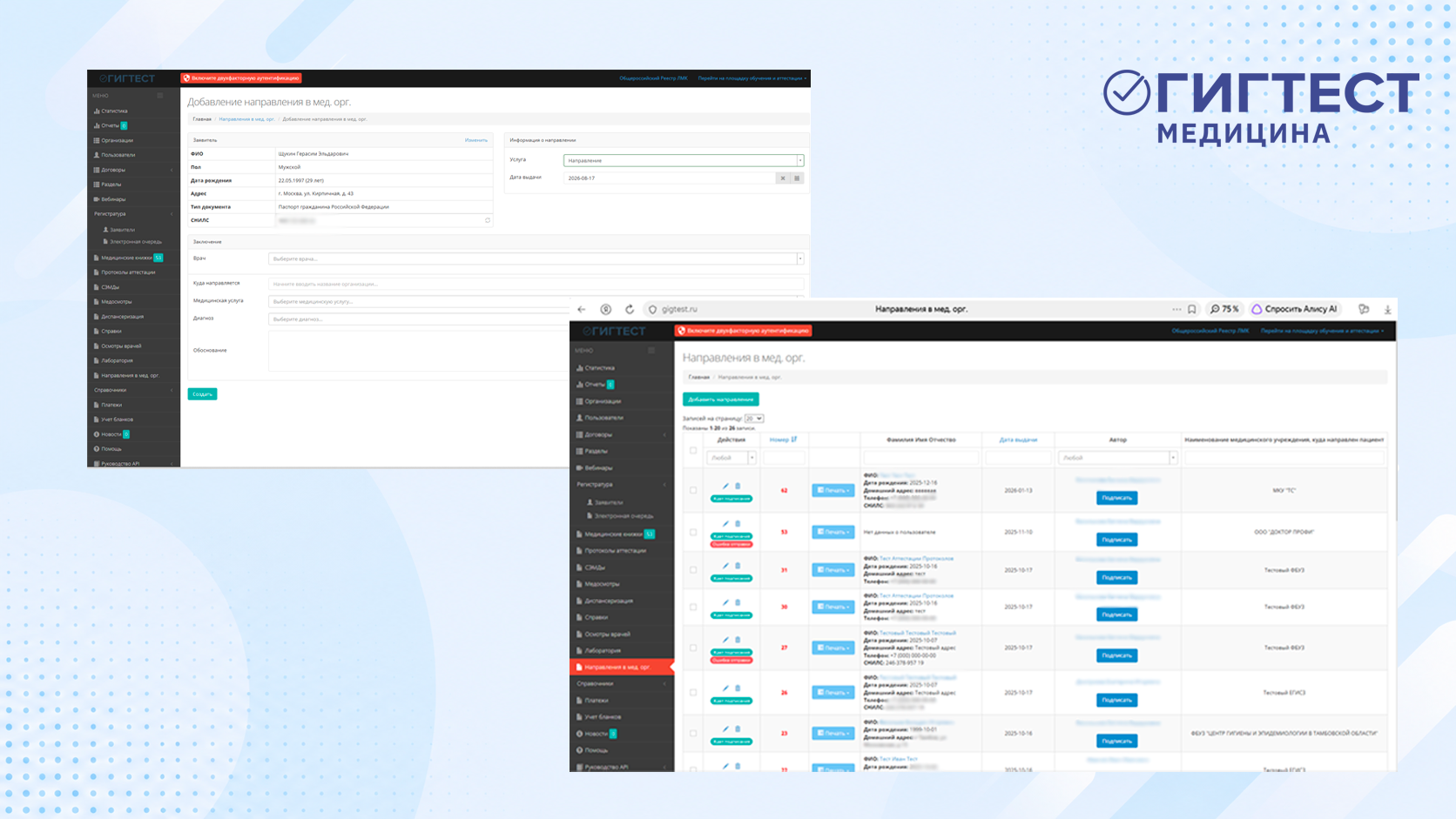Screen dimensions: 1456x819
Task: Delete referral number 53 with the trash icon
Action: pos(738,523)
